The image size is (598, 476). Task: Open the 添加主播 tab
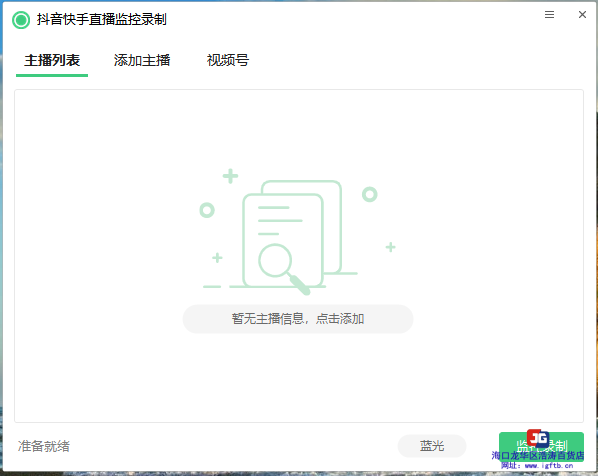(x=142, y=60)
